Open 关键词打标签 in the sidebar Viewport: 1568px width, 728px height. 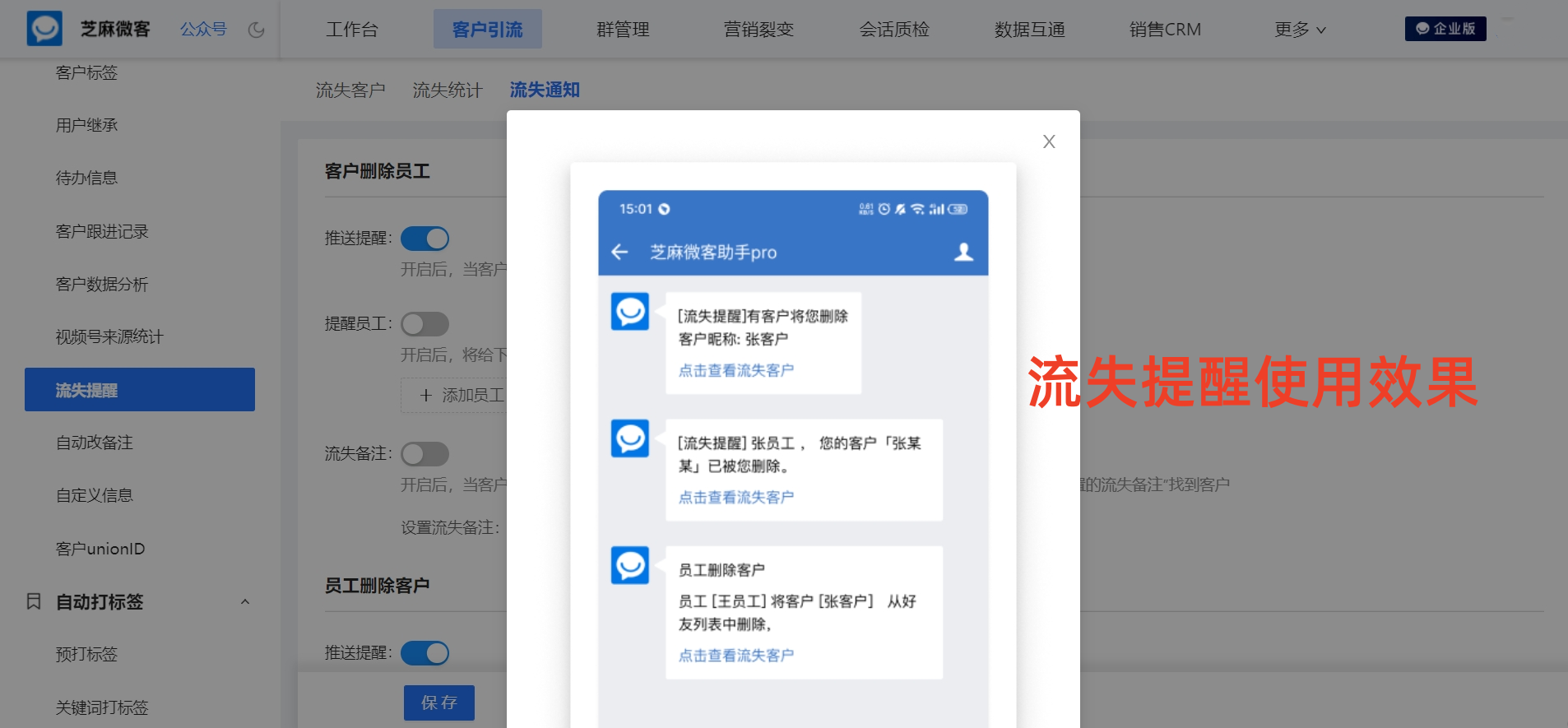102,707
